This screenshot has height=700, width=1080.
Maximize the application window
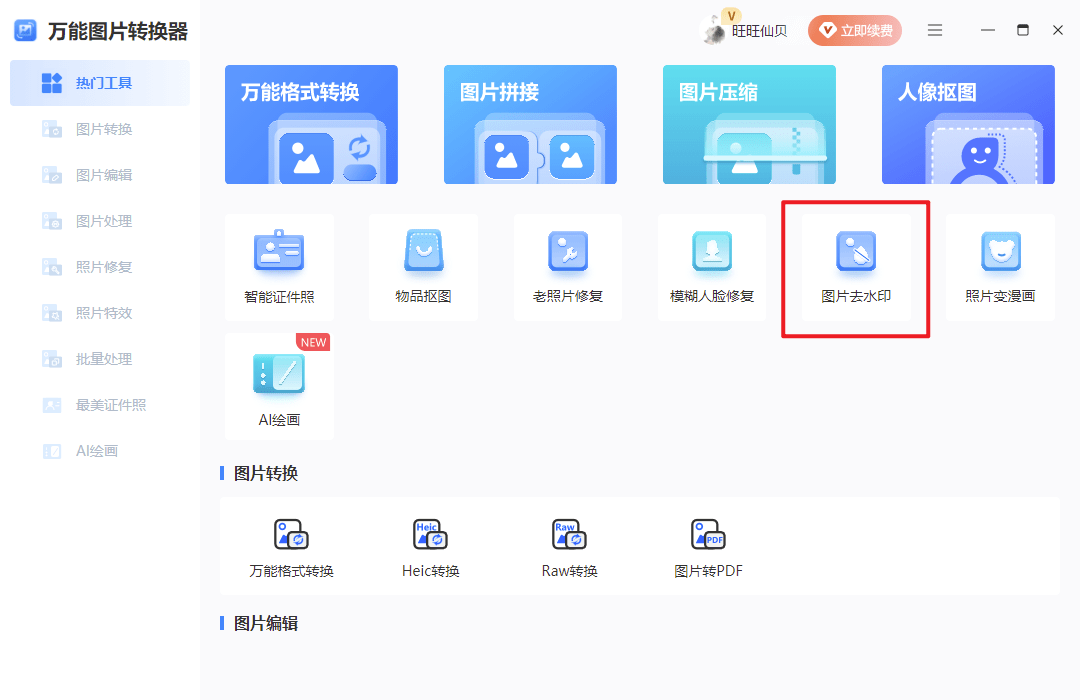pyautogui.click(x=1023, y=30)
